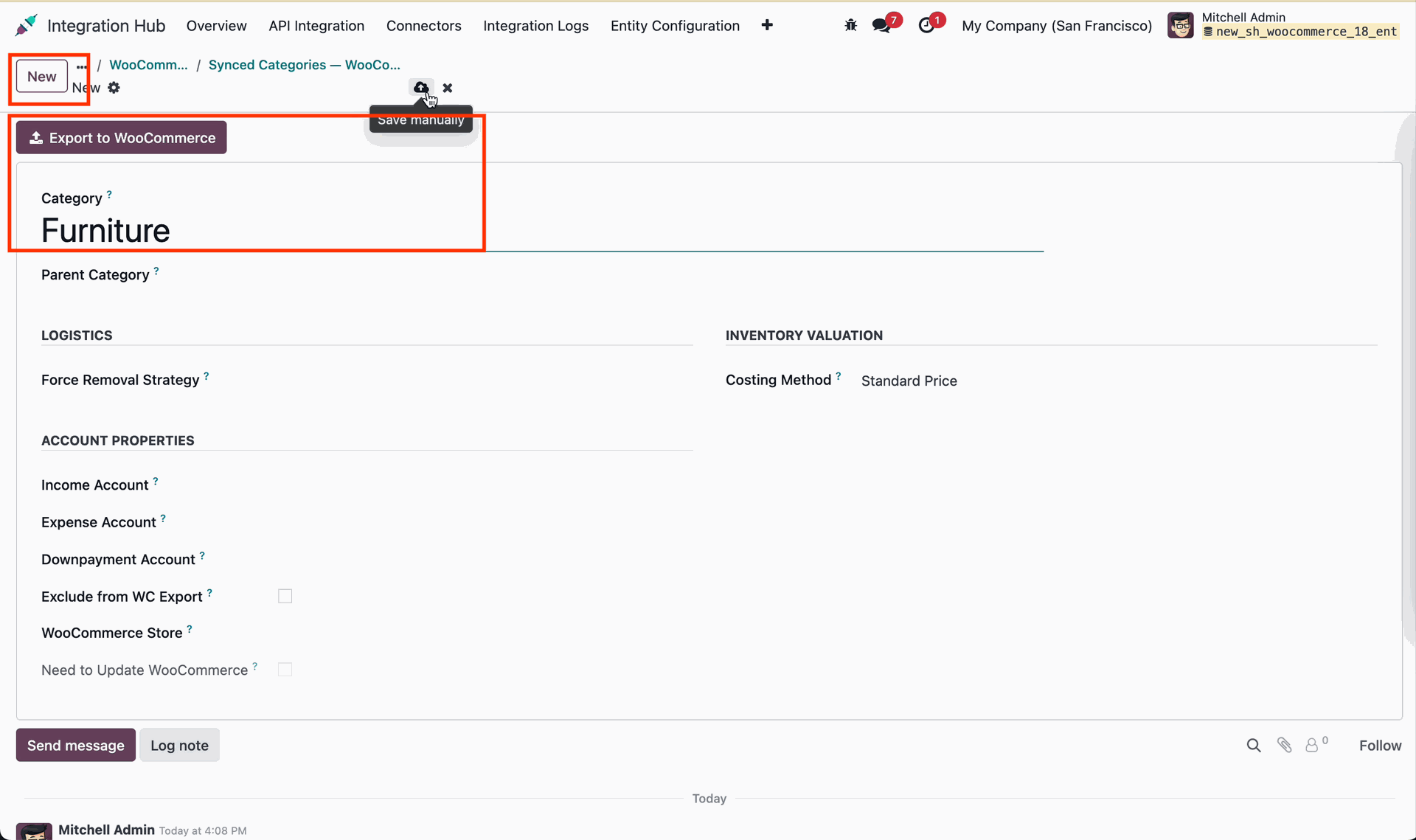
Task: Open the WooComm... breadcrumb link
Action: click(148, 65)
